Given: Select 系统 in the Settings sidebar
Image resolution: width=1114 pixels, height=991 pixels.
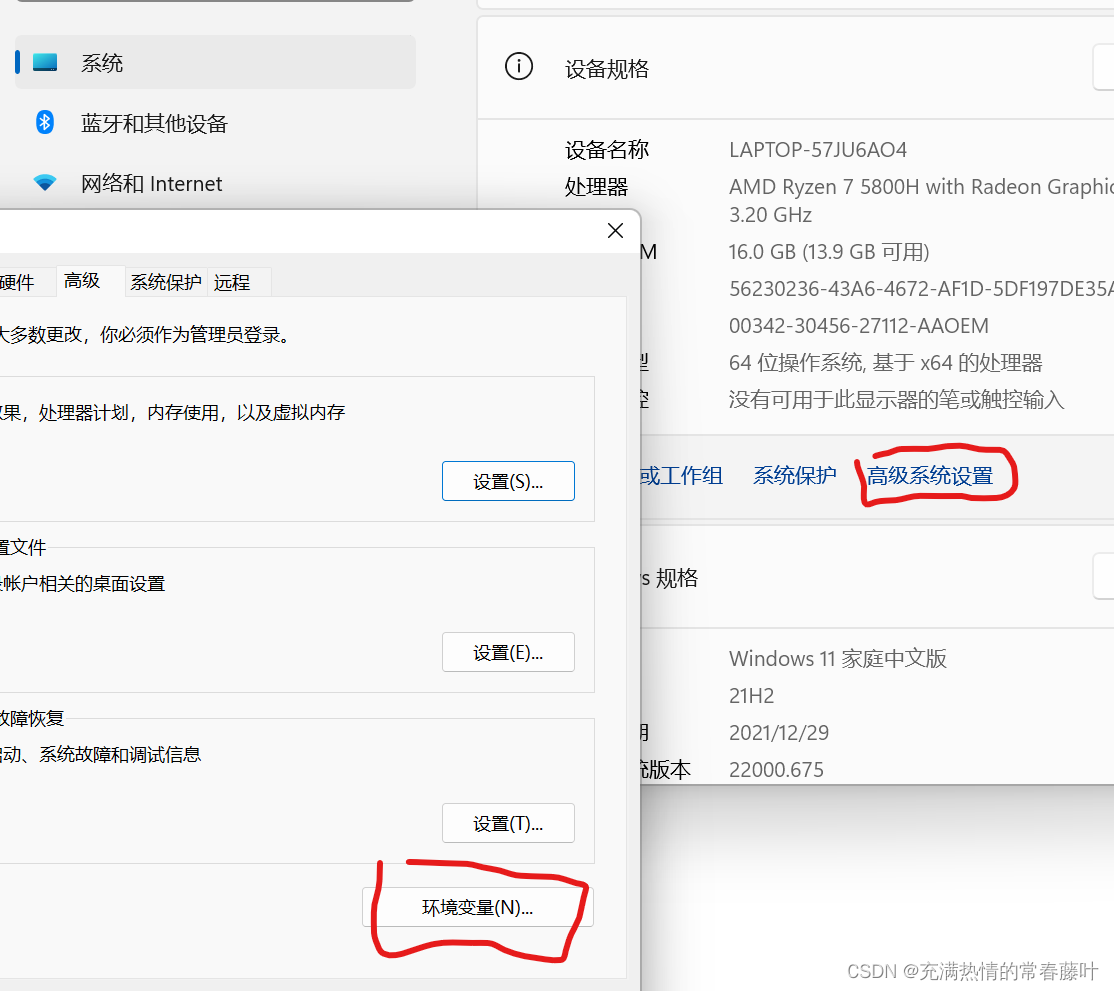Looking at the screenshot, I should pyautogui.click(x=215, y=63).
